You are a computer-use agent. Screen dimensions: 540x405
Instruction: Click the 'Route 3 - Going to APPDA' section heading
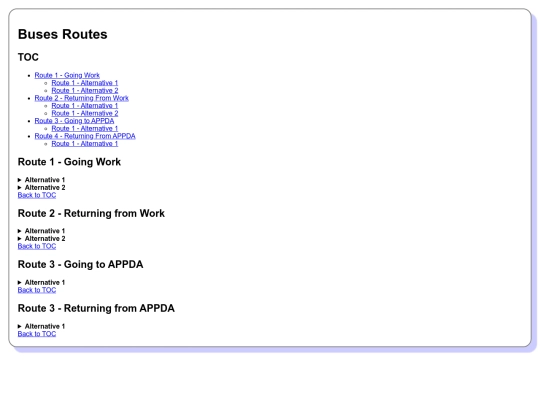[81, 264]
